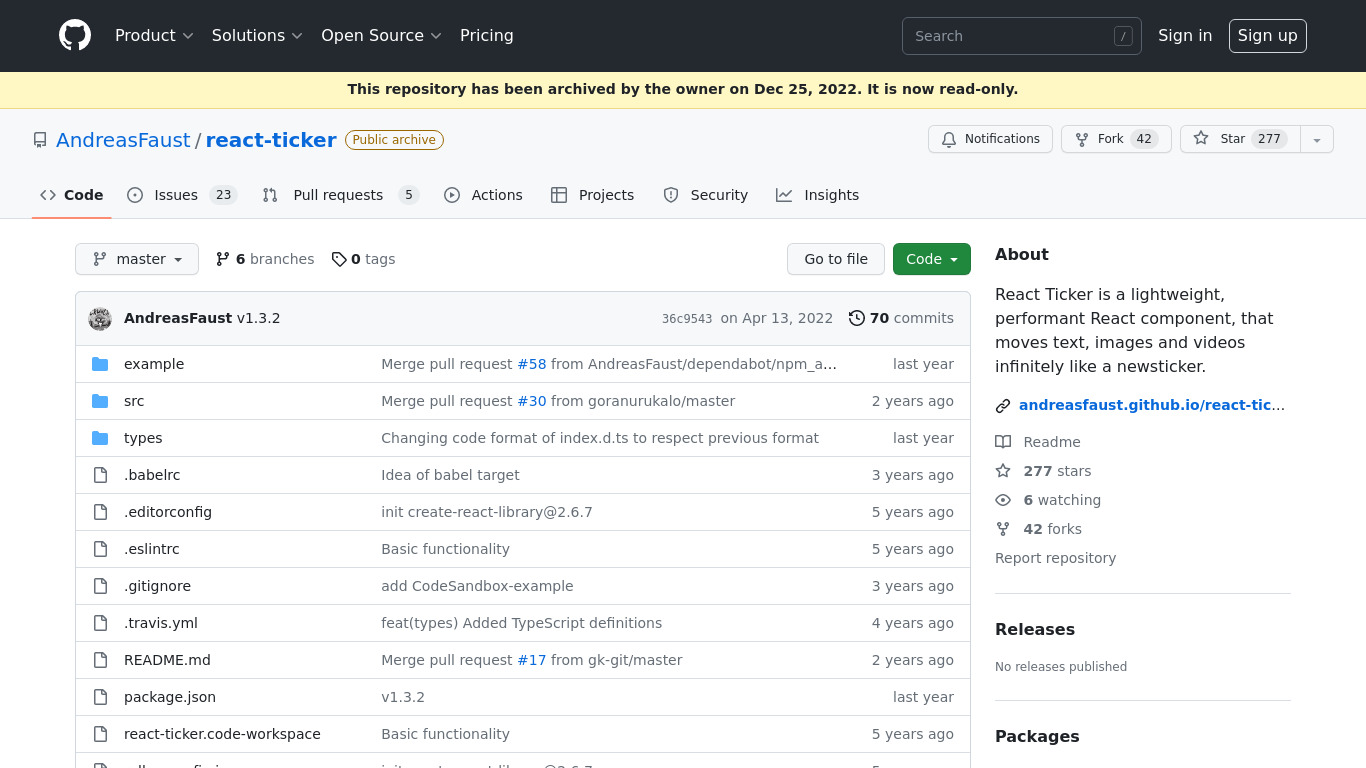Viewport: 1366px width, 768px height.
Task: Switch to the Issues tab
Action: click(x=182, y=195)
